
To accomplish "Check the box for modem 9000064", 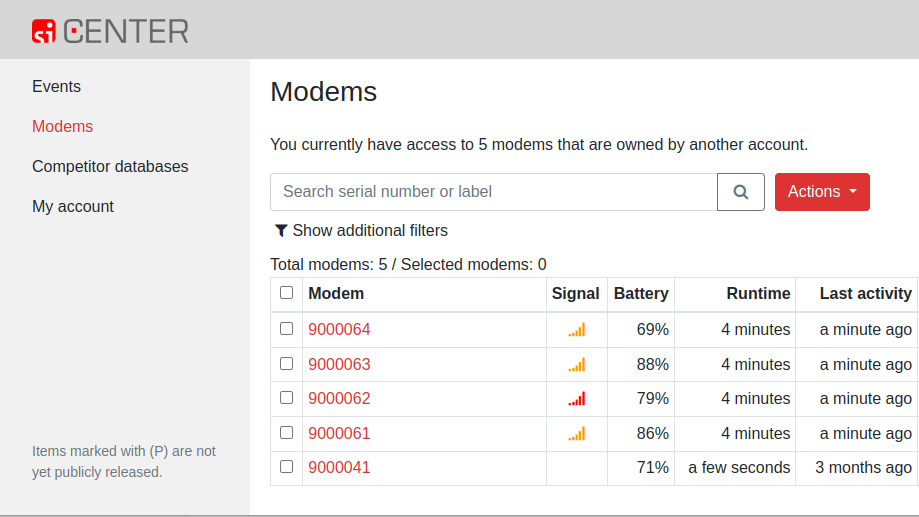I will point(287,329).
